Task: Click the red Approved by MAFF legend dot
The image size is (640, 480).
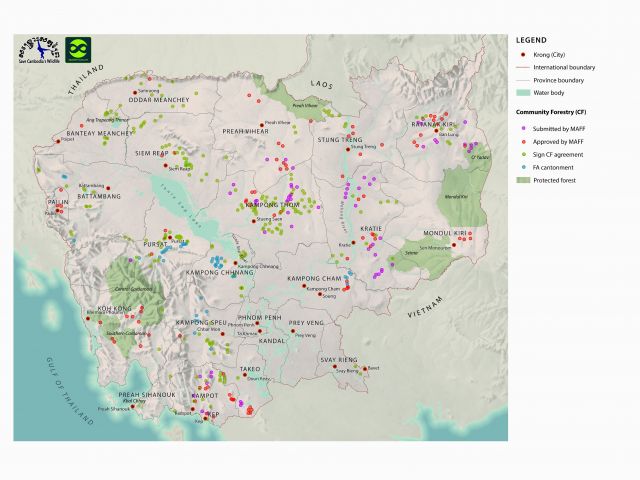Action: (521, 142)
